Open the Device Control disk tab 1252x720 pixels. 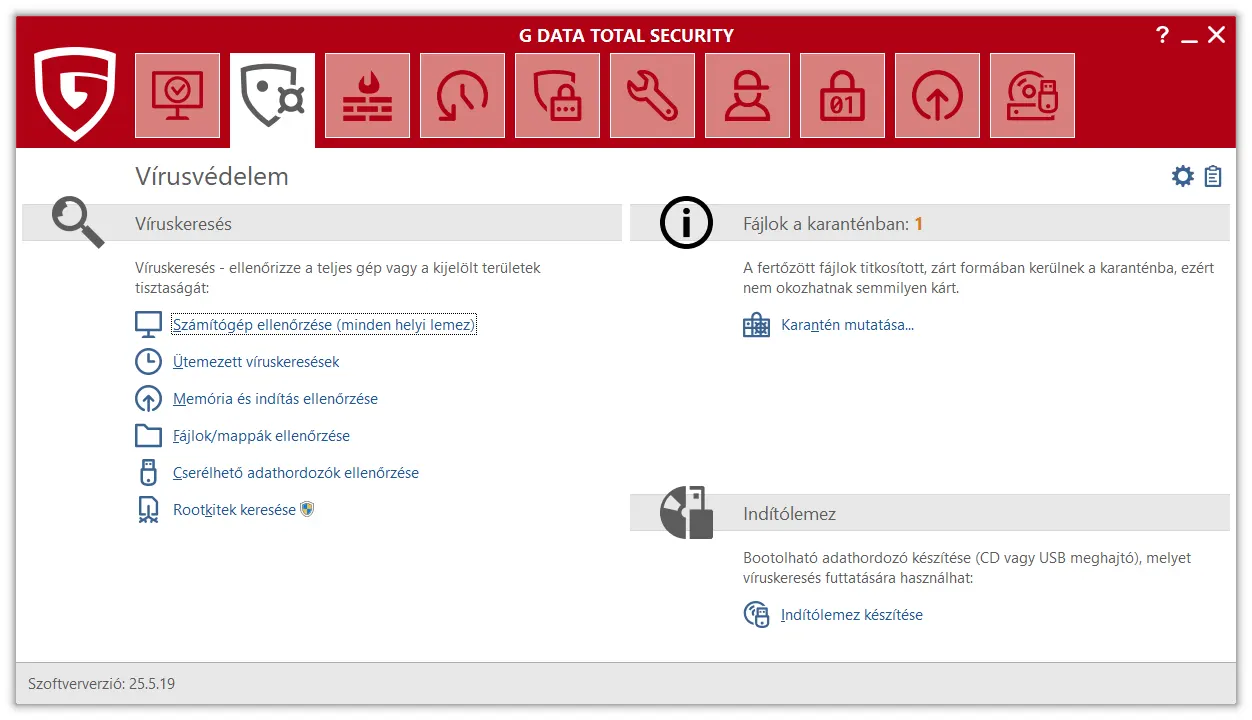coord(1032,96)
